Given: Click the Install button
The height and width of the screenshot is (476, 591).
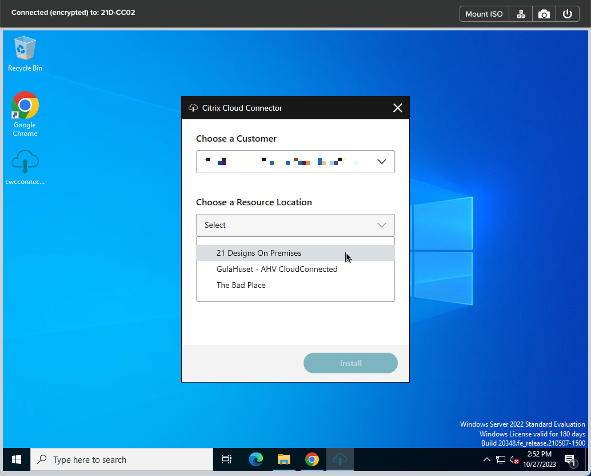Looking at the screenshot, I should point(351,363).
